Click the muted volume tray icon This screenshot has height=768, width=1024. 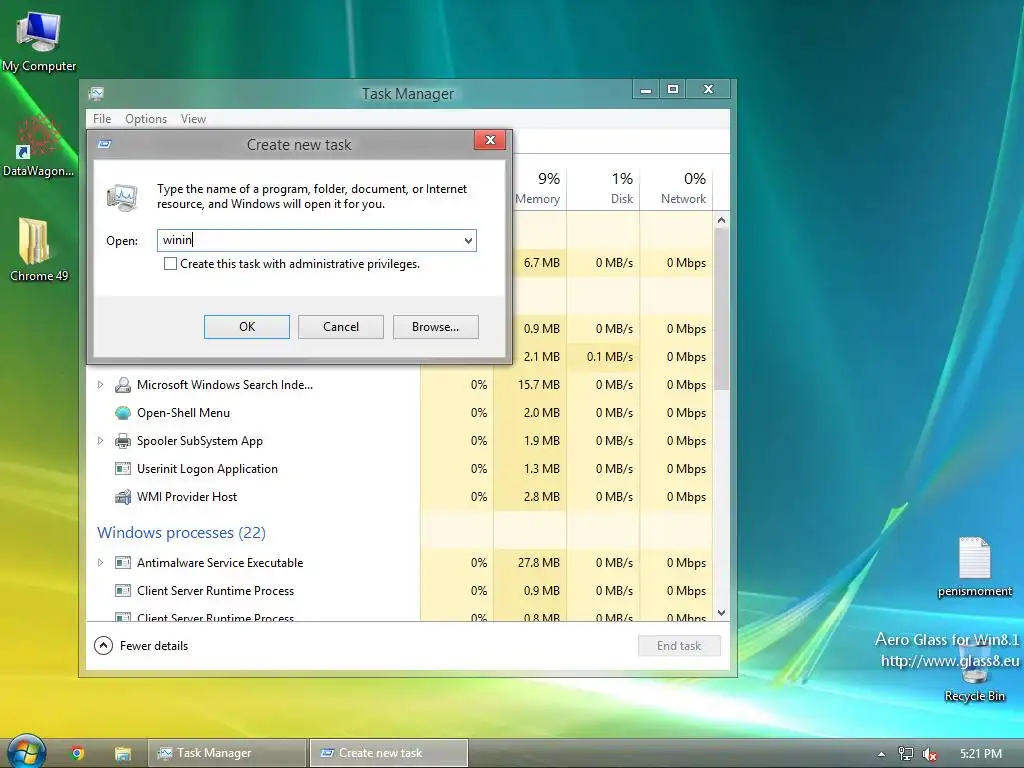(929, 754)
